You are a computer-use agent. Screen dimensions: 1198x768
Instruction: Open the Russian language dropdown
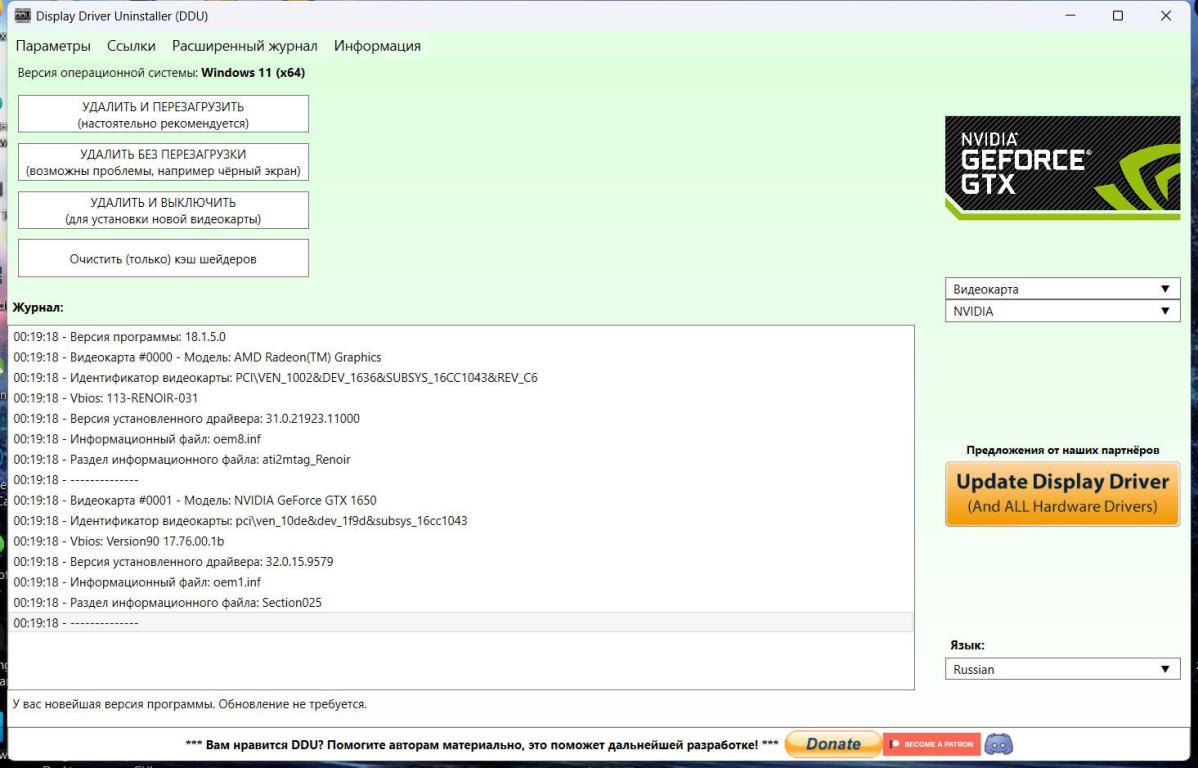tap(1062, 669)
